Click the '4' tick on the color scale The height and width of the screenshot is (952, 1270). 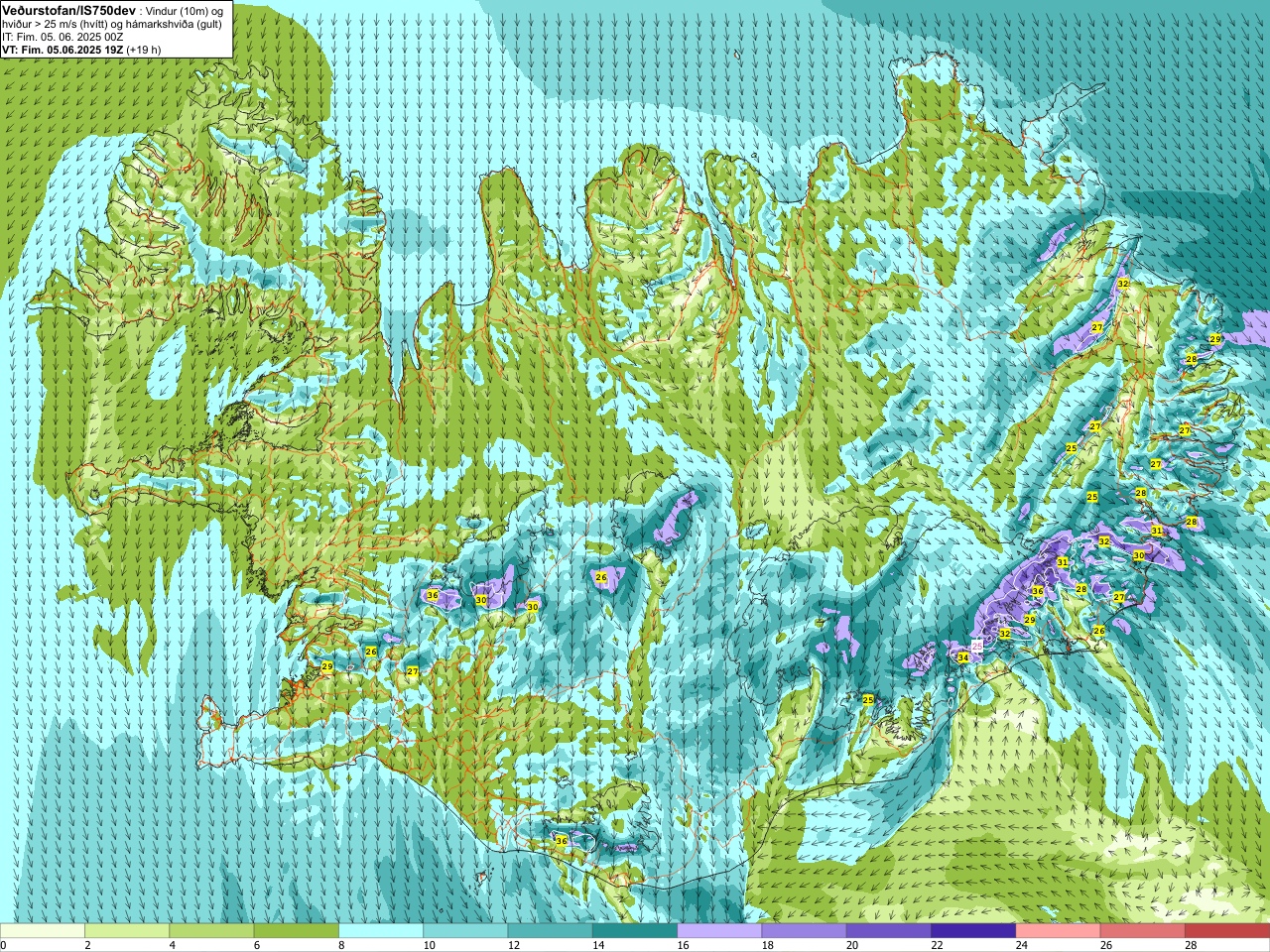pyautogui.click(x=174, y=945)
